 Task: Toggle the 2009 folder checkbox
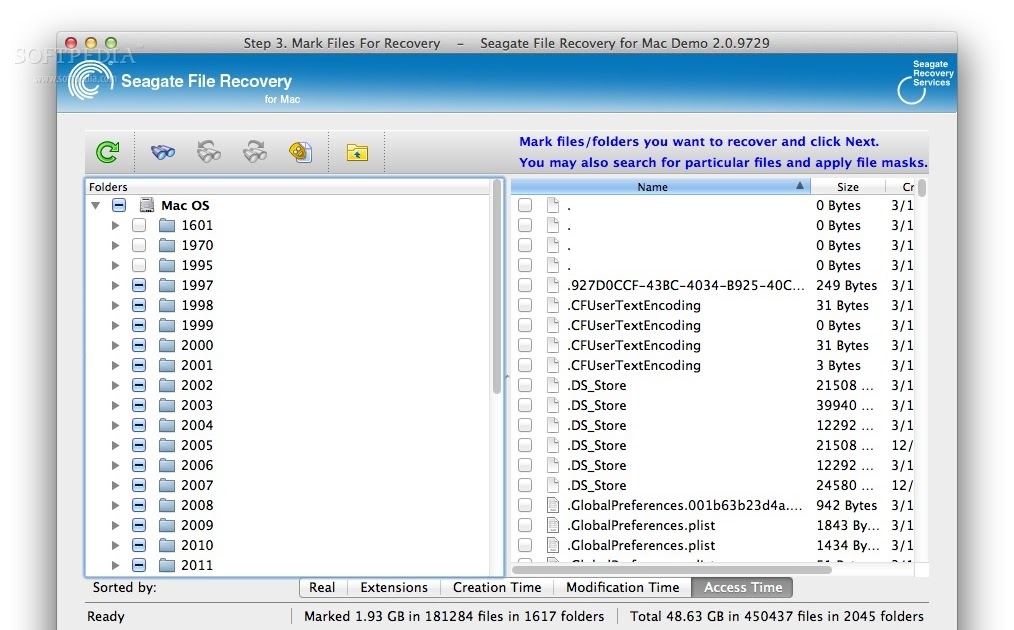click(139, 525)
